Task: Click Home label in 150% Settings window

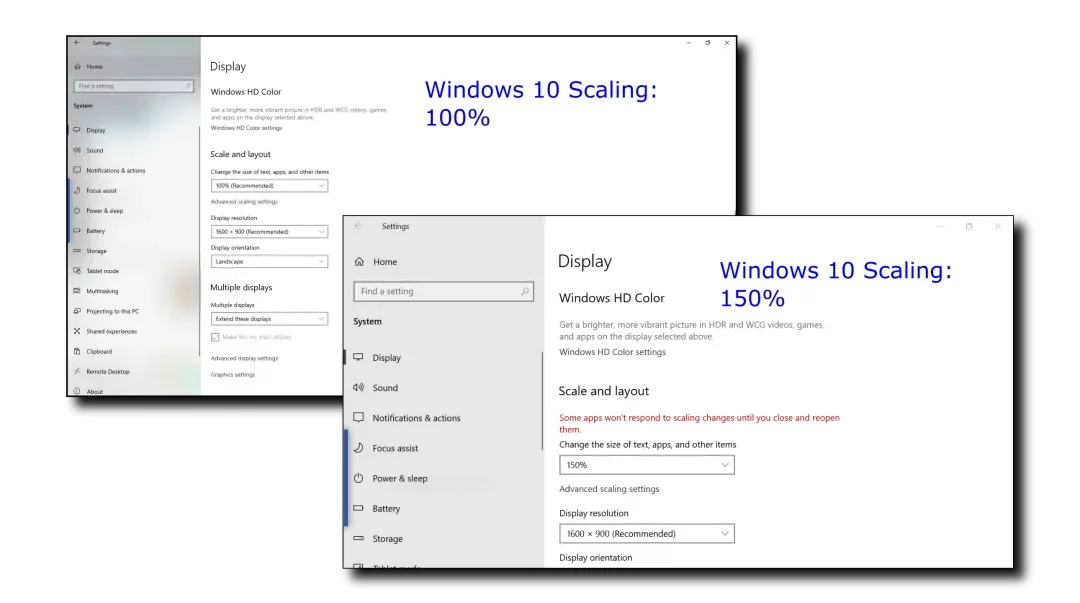Action: (385, 262)
